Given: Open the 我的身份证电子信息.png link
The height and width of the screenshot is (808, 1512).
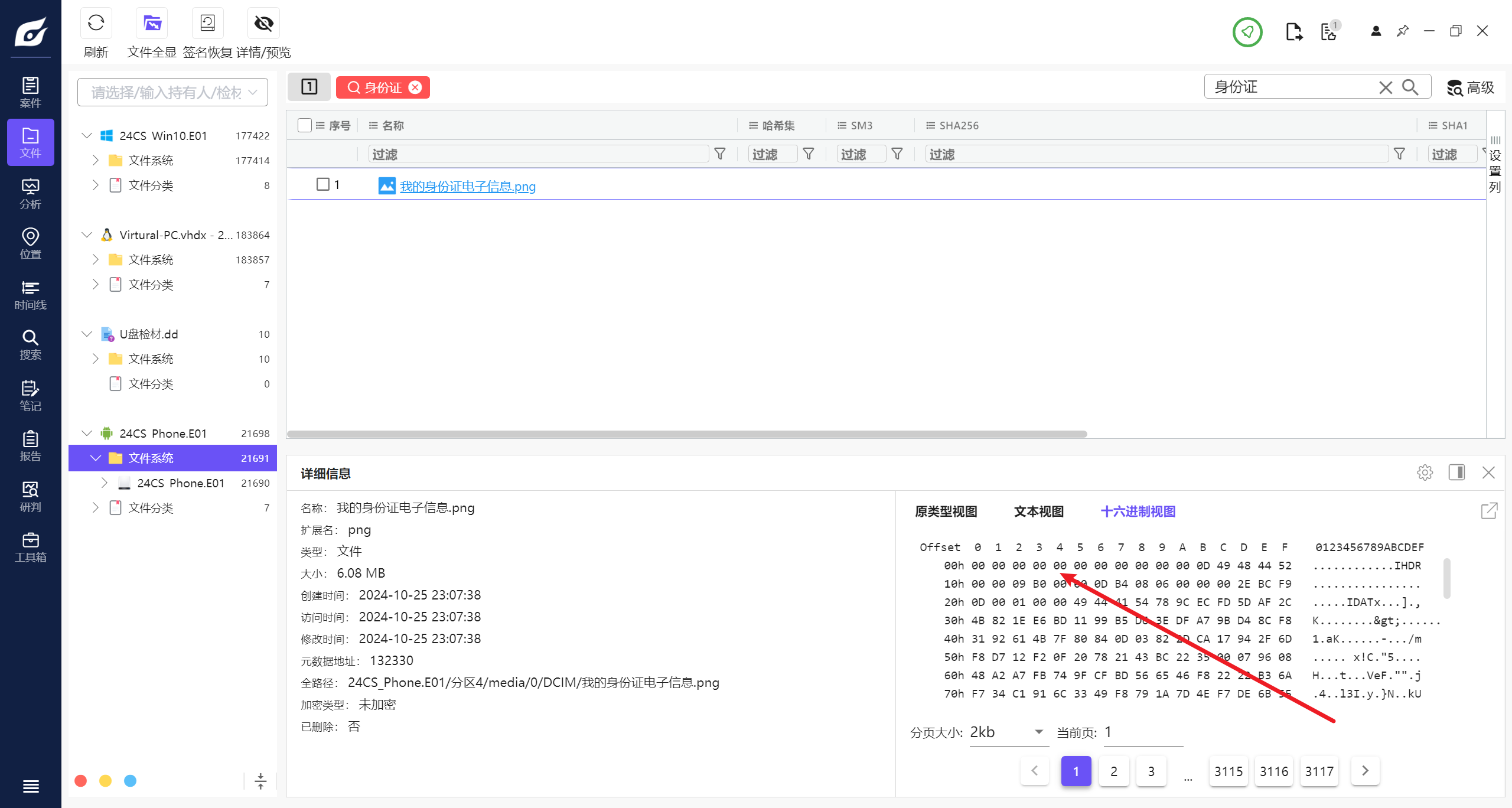Looking at the screenshot, I should 467,187.
